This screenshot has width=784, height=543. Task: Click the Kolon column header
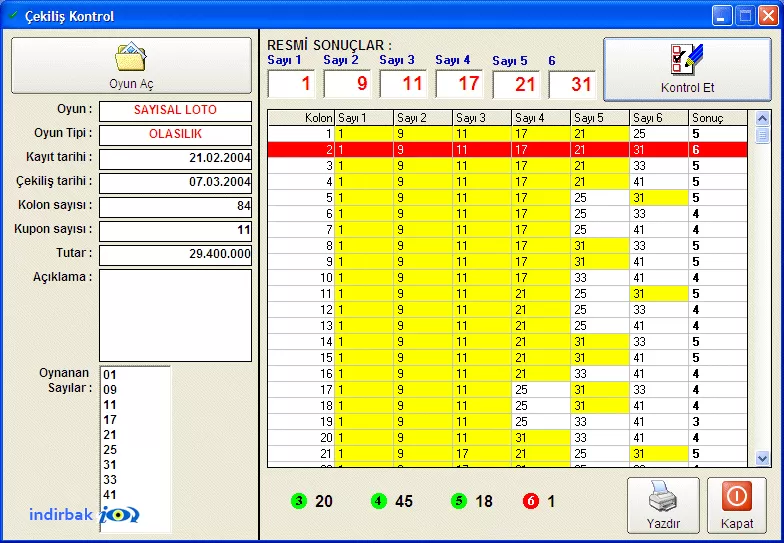pos(301,118)
